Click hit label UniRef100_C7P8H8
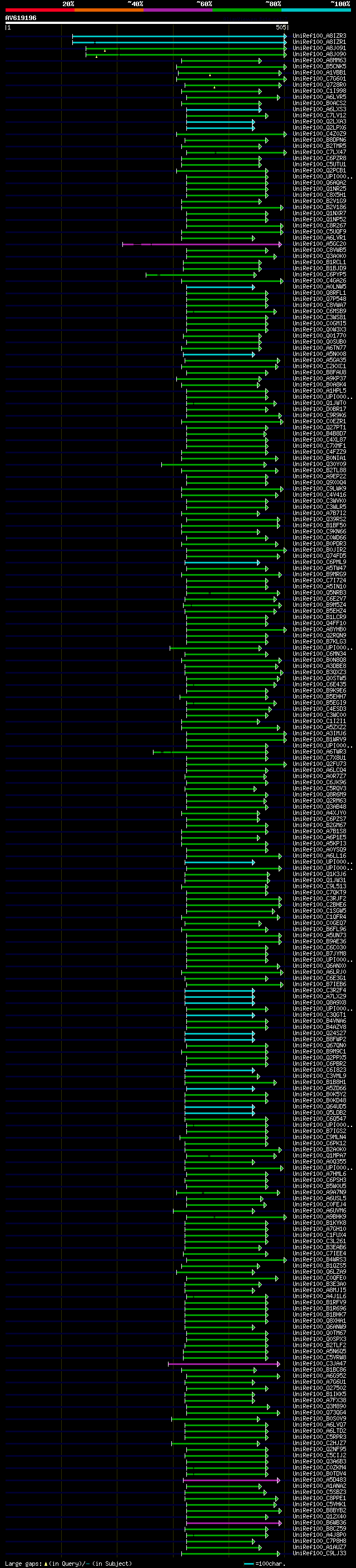356x1568 pixels. click(319, 1541)
